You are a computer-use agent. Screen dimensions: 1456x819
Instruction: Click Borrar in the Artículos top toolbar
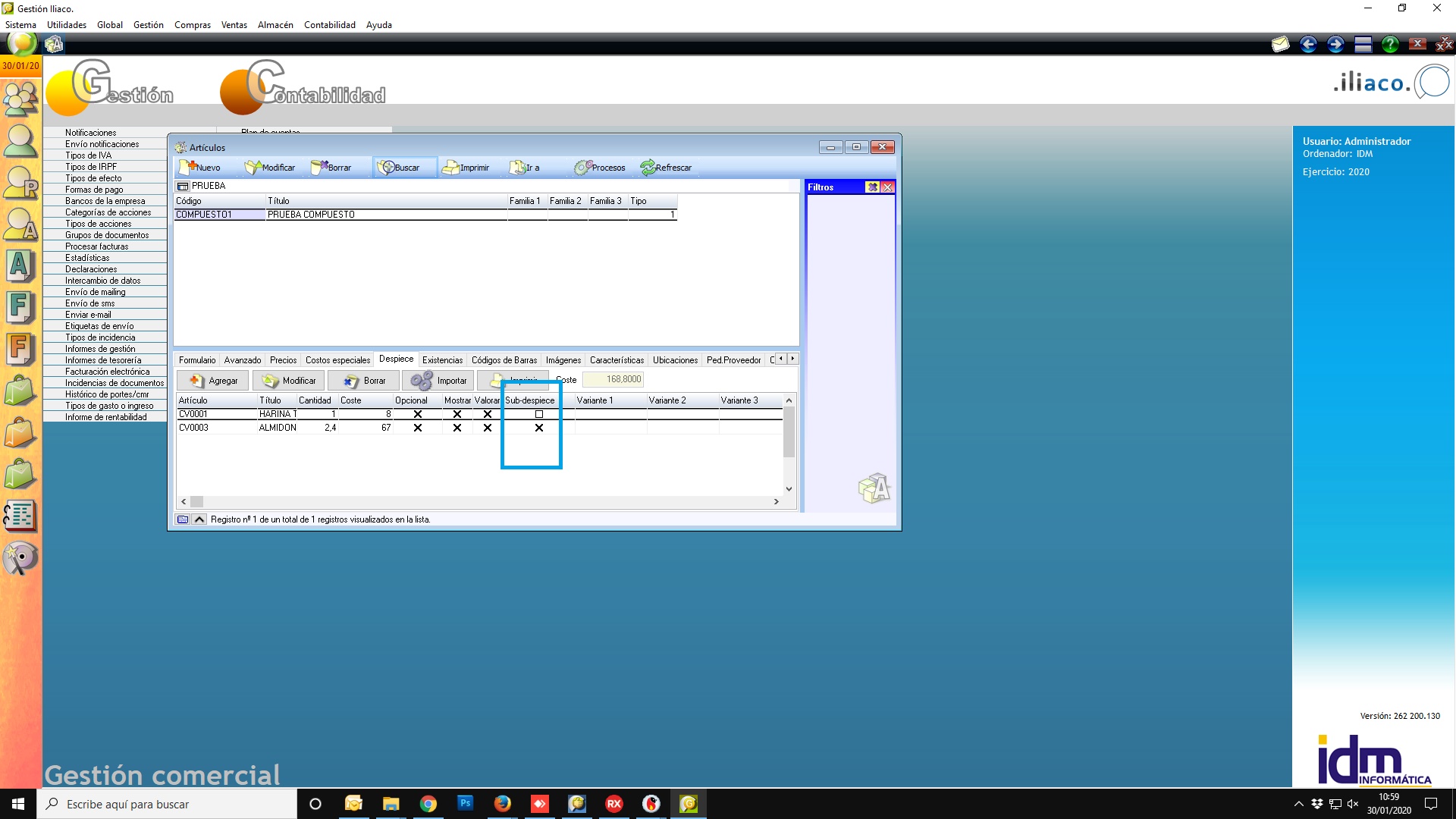(331, 168)
